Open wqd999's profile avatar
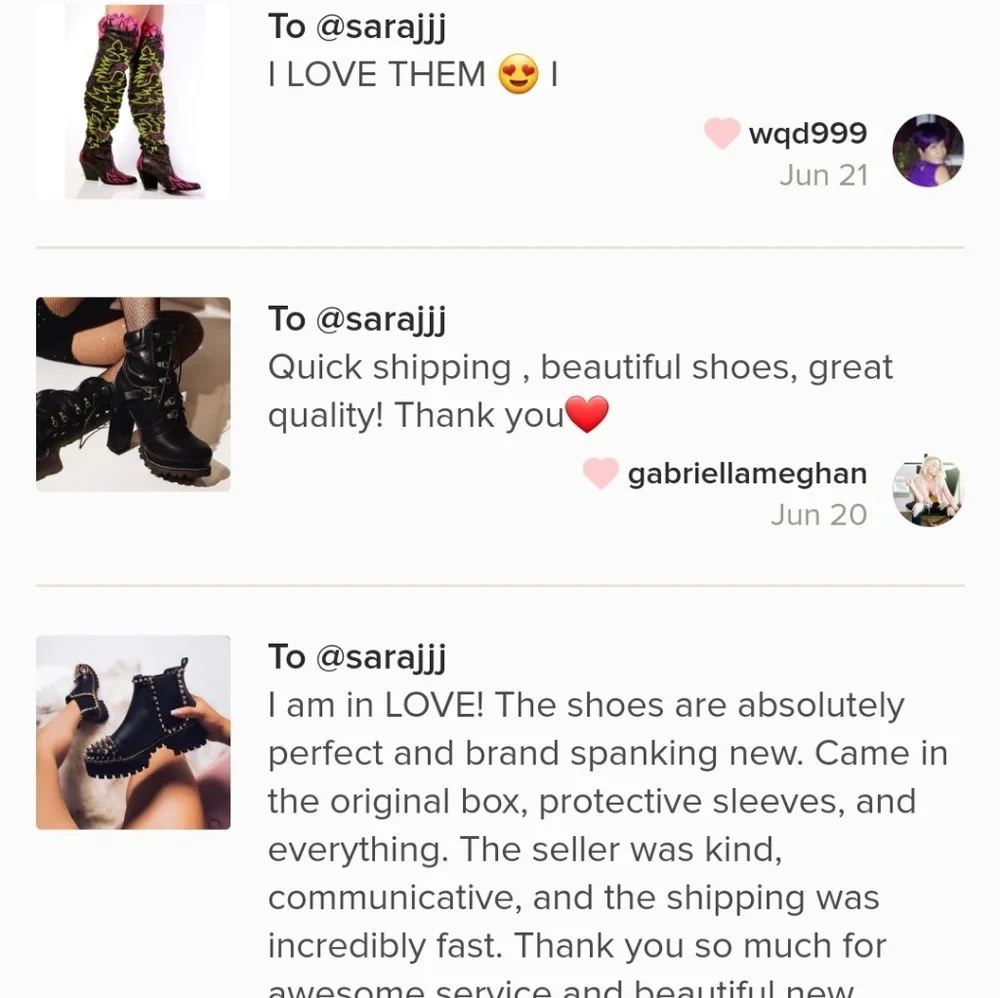Viewport: 1000px width, 998px height. coord(927,150)
